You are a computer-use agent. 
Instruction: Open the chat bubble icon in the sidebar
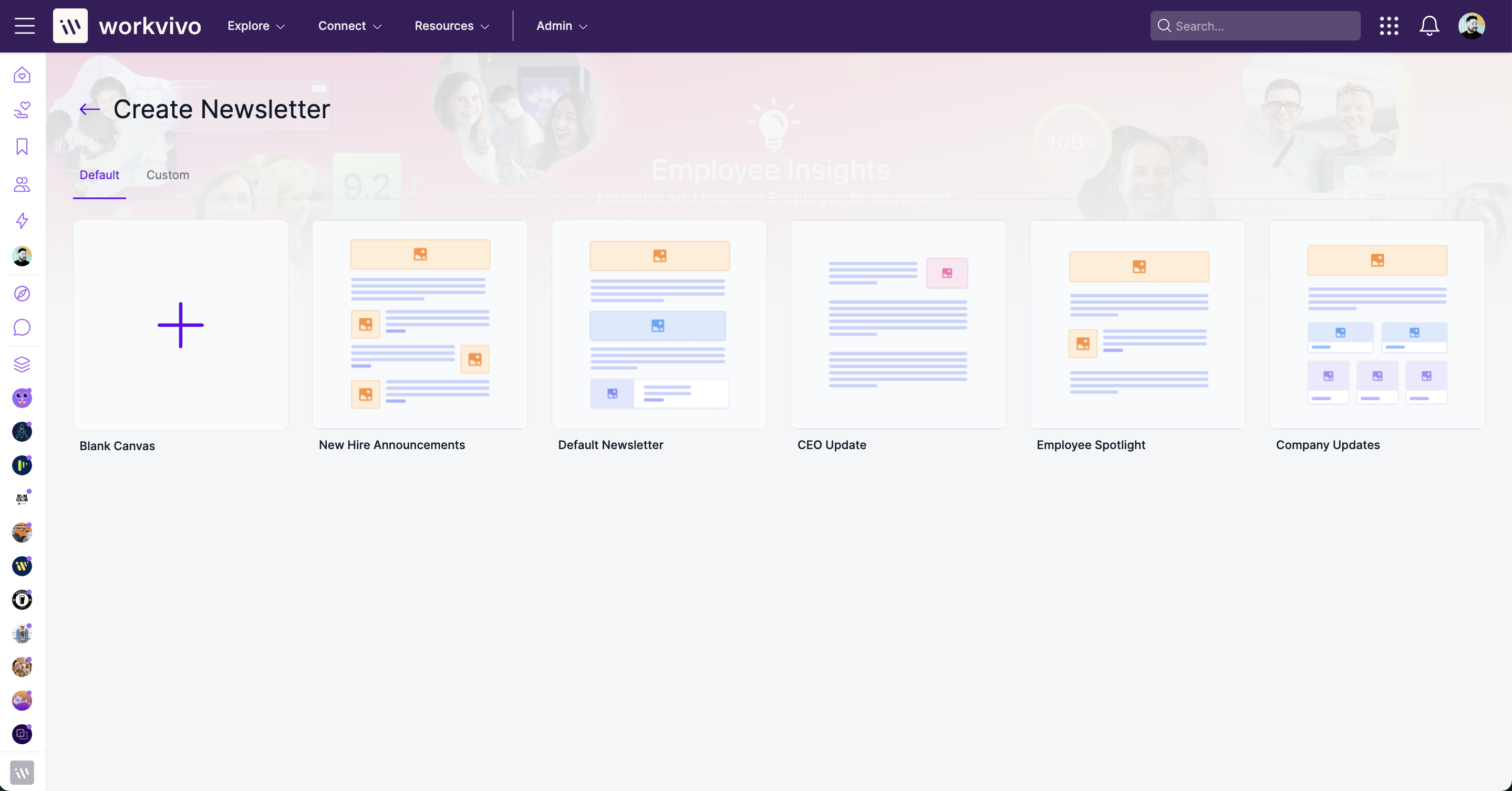point(22,327)
